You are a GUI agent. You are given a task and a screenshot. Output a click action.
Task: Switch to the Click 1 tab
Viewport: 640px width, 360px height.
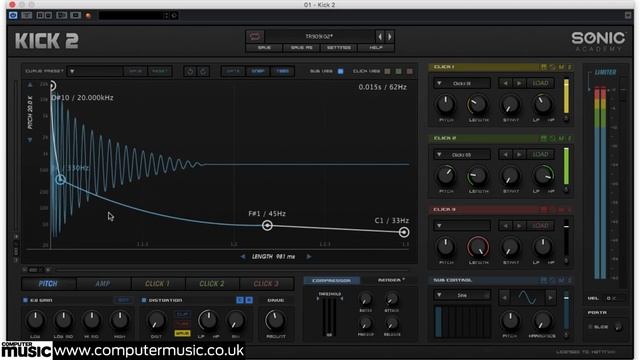pos(158,284)
